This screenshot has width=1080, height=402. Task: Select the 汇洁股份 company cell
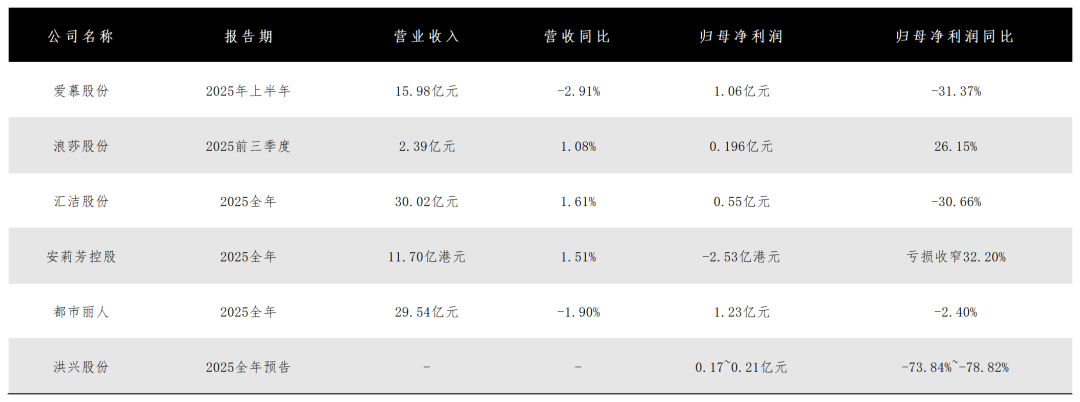[x=81, y=201]
